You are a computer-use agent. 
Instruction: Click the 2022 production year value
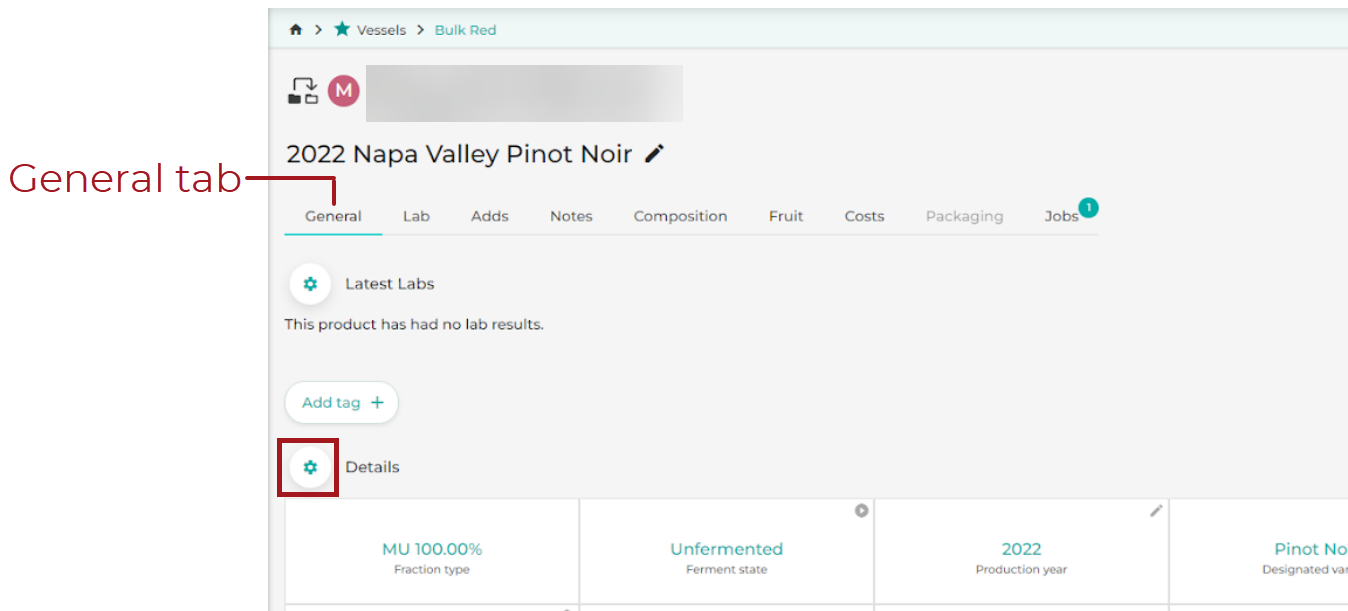click(x=1021, y=549)
